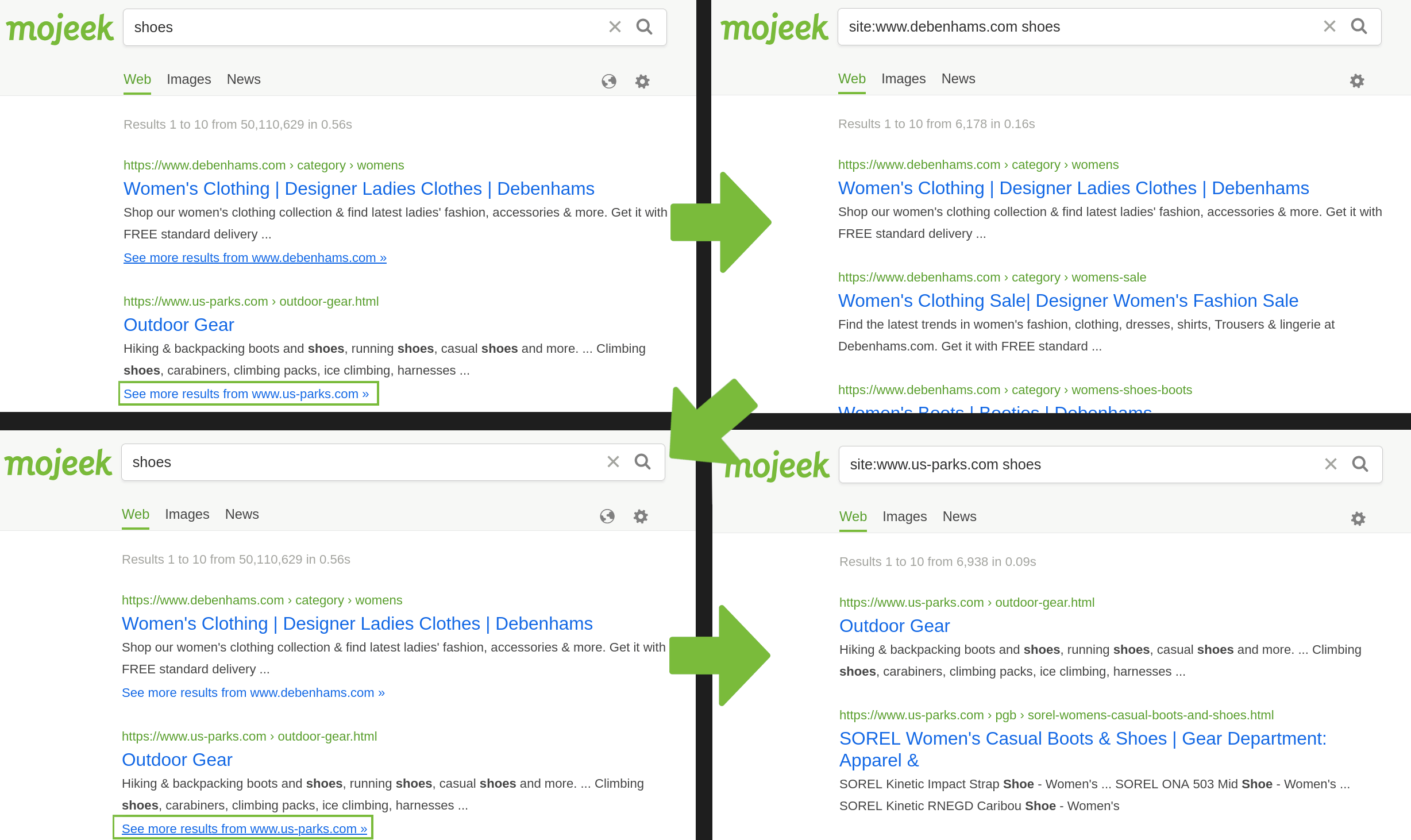The image size is (1411, 840).
Task: Click the clear (X) icon in bottom-right search
Action: [x=1328, y=463]
